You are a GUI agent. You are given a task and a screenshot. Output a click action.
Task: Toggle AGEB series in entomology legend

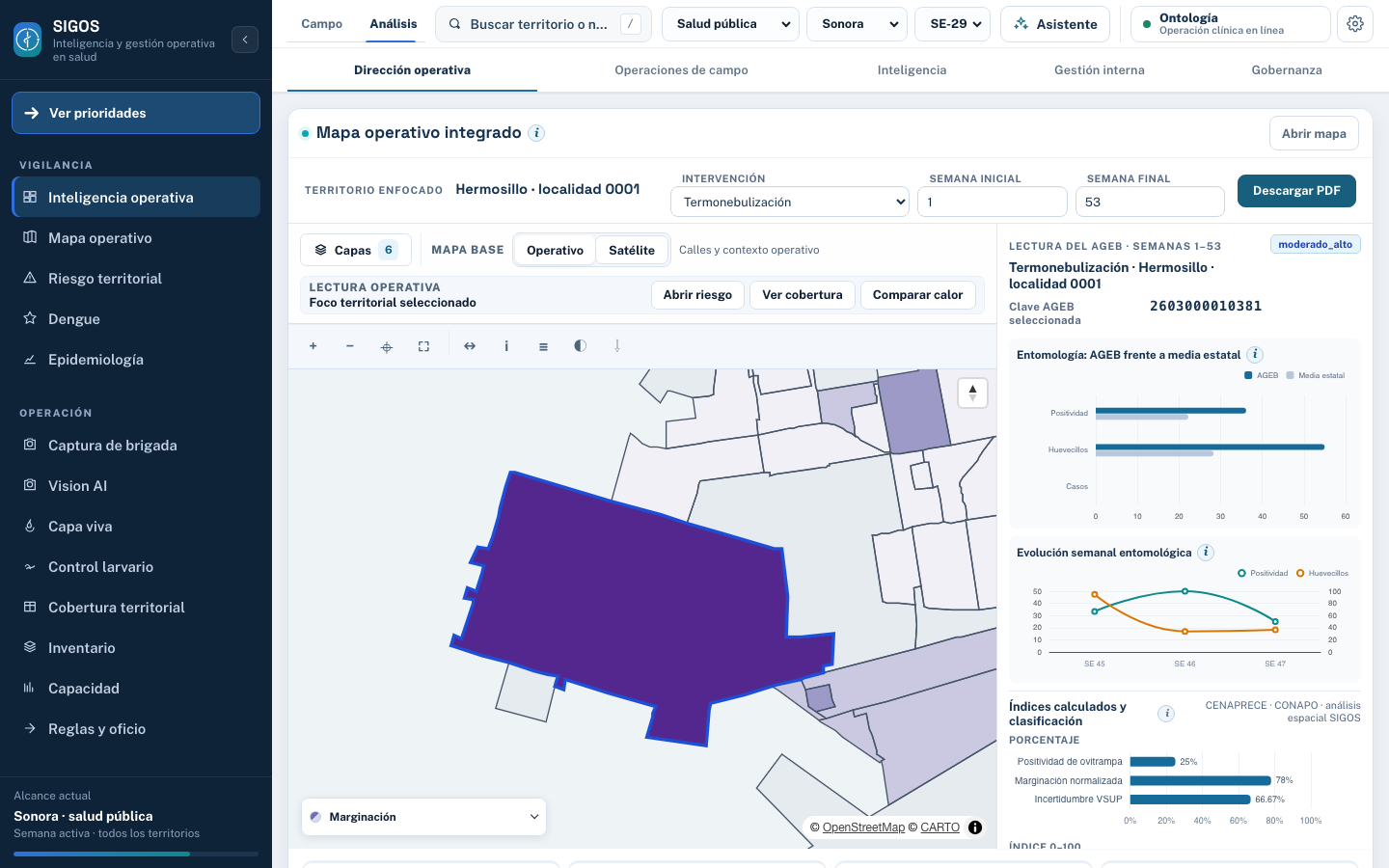[x=1262, y=375]
